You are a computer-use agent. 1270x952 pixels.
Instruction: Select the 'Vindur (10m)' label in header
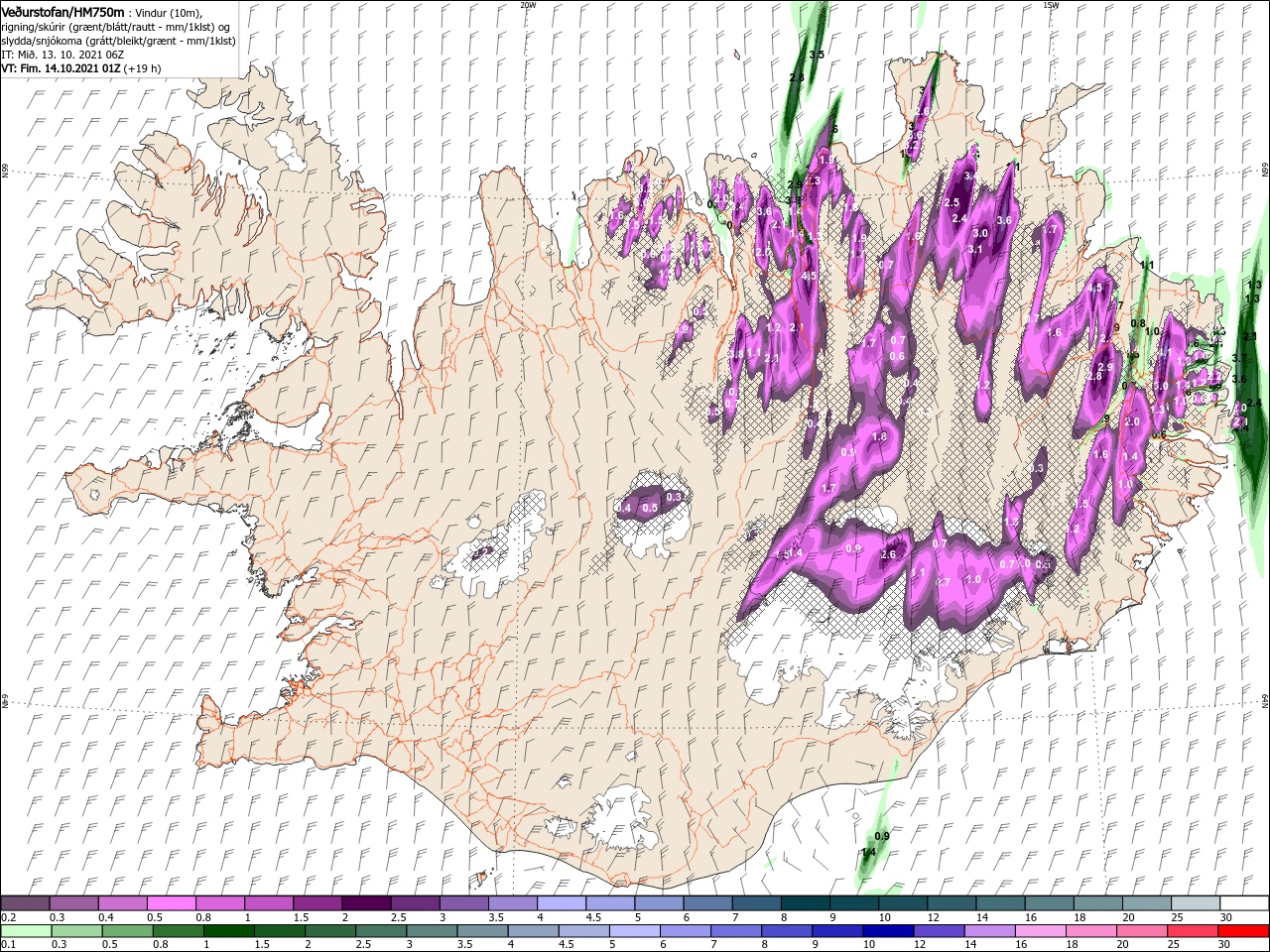click(x=170, y=12)
